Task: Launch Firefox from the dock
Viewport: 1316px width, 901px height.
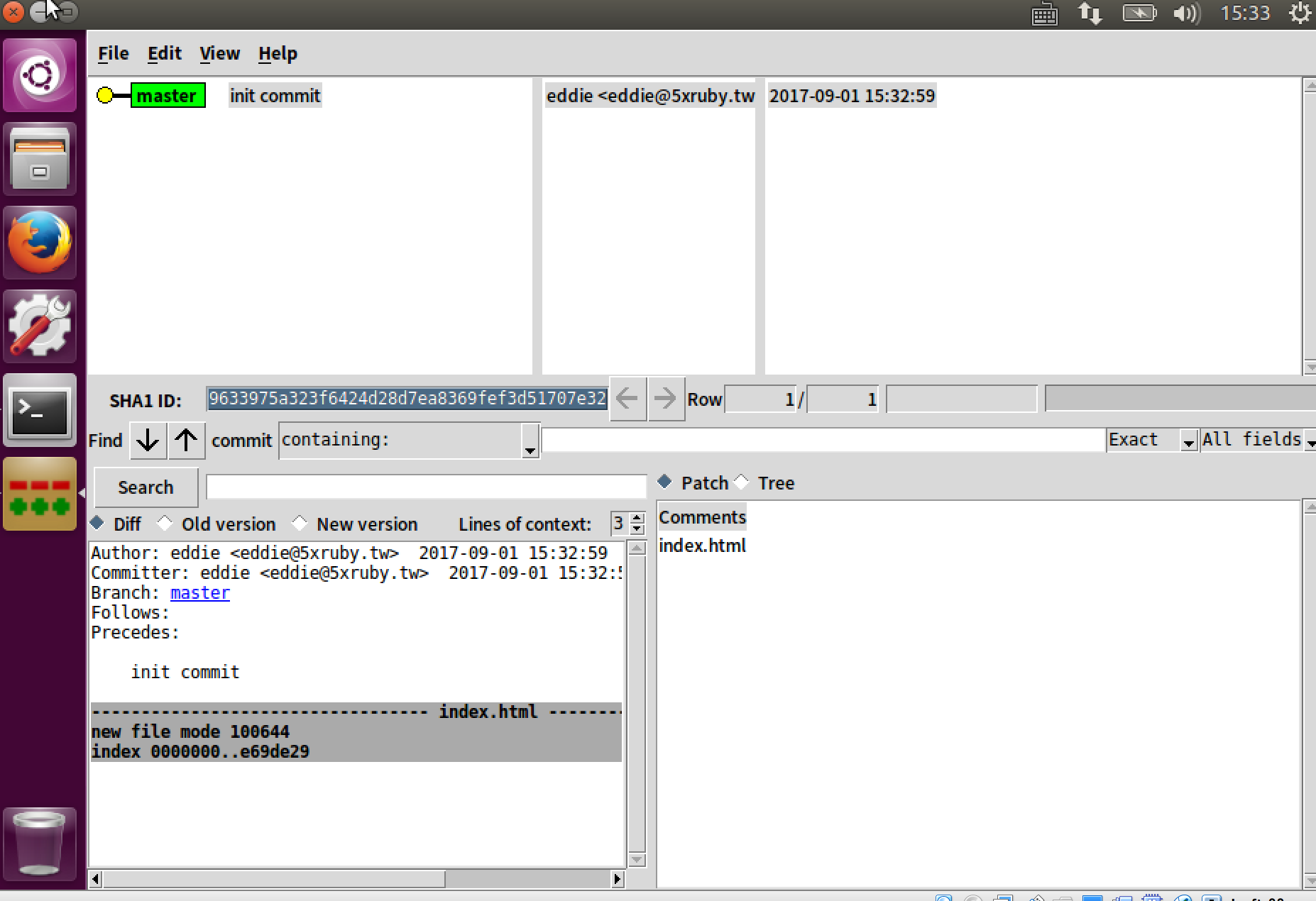Action: pos(40,243)
